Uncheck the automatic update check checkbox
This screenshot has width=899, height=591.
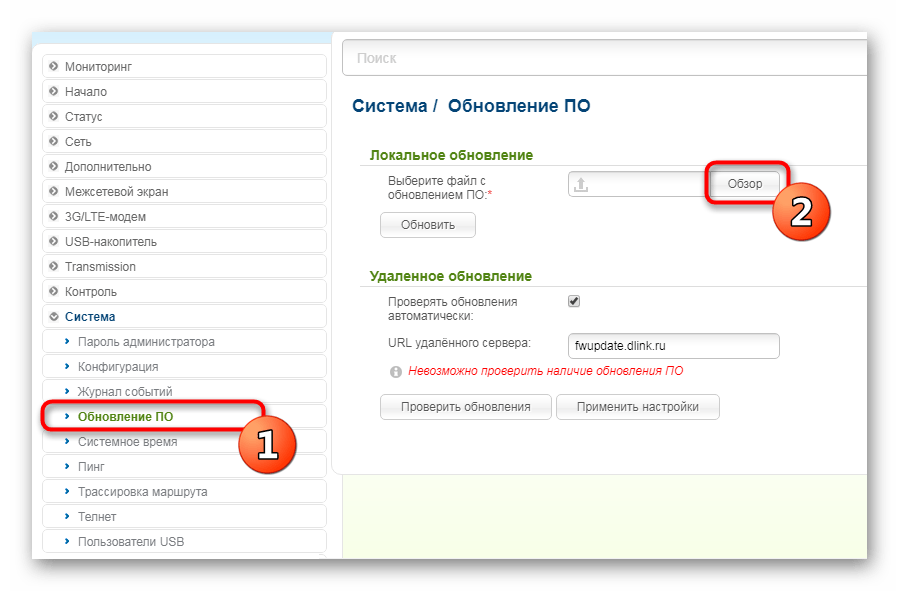tap(574, 301)
